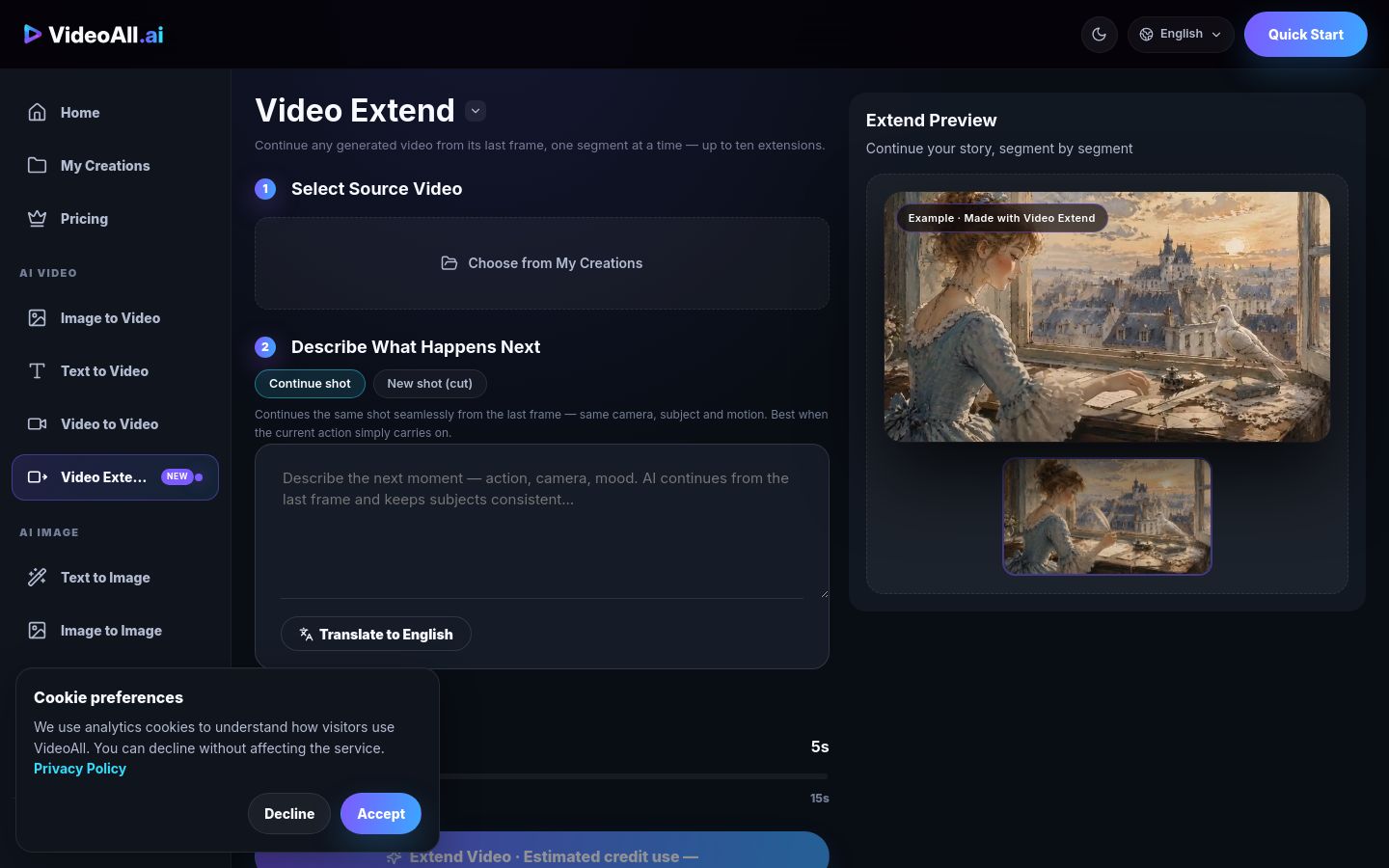This screenshot has width=1389, height=868.
Task: Select Video to Video tool
Action: click(x=115, y=424)
